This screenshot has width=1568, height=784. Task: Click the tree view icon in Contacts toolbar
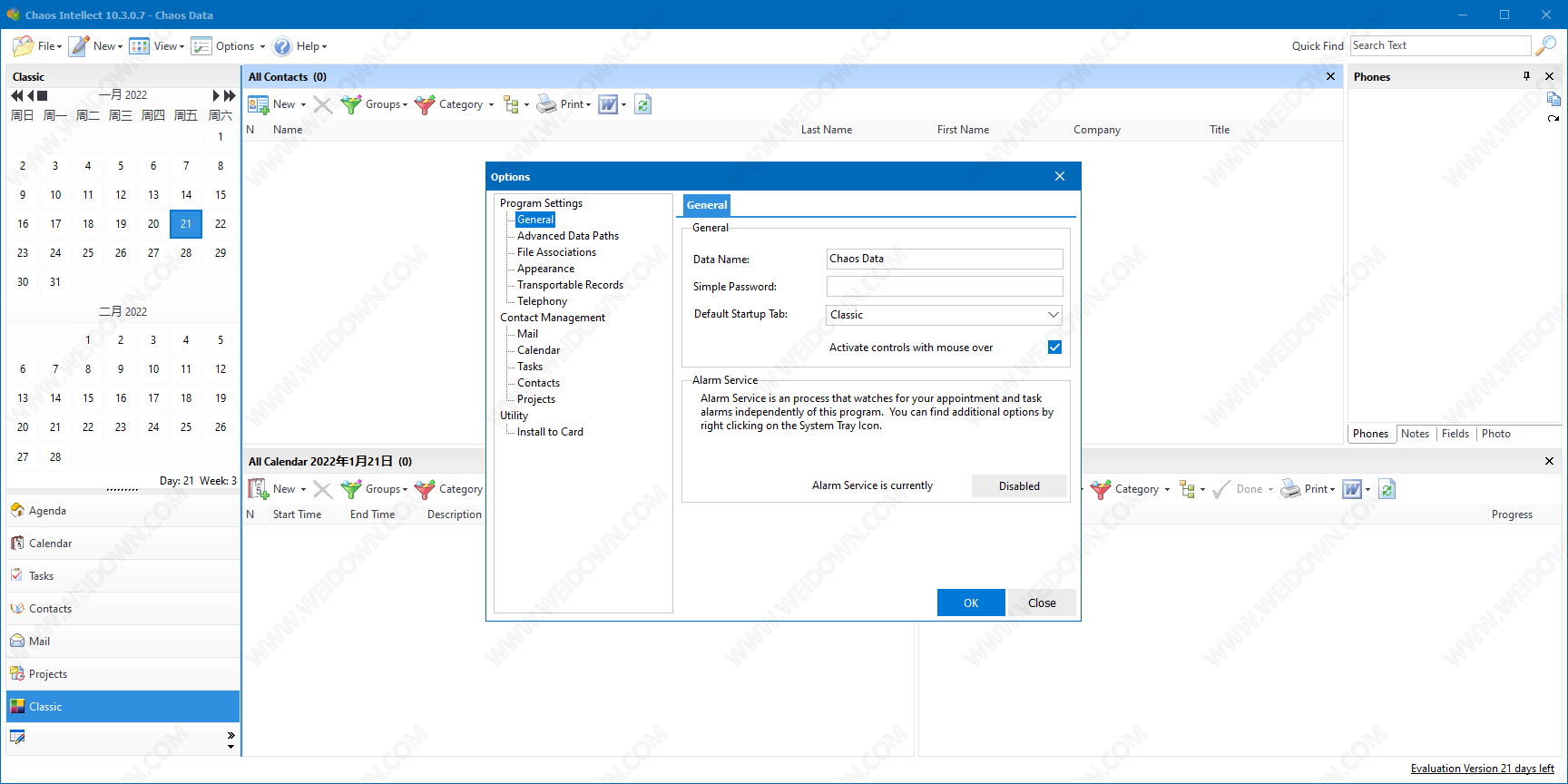[512, 104]
